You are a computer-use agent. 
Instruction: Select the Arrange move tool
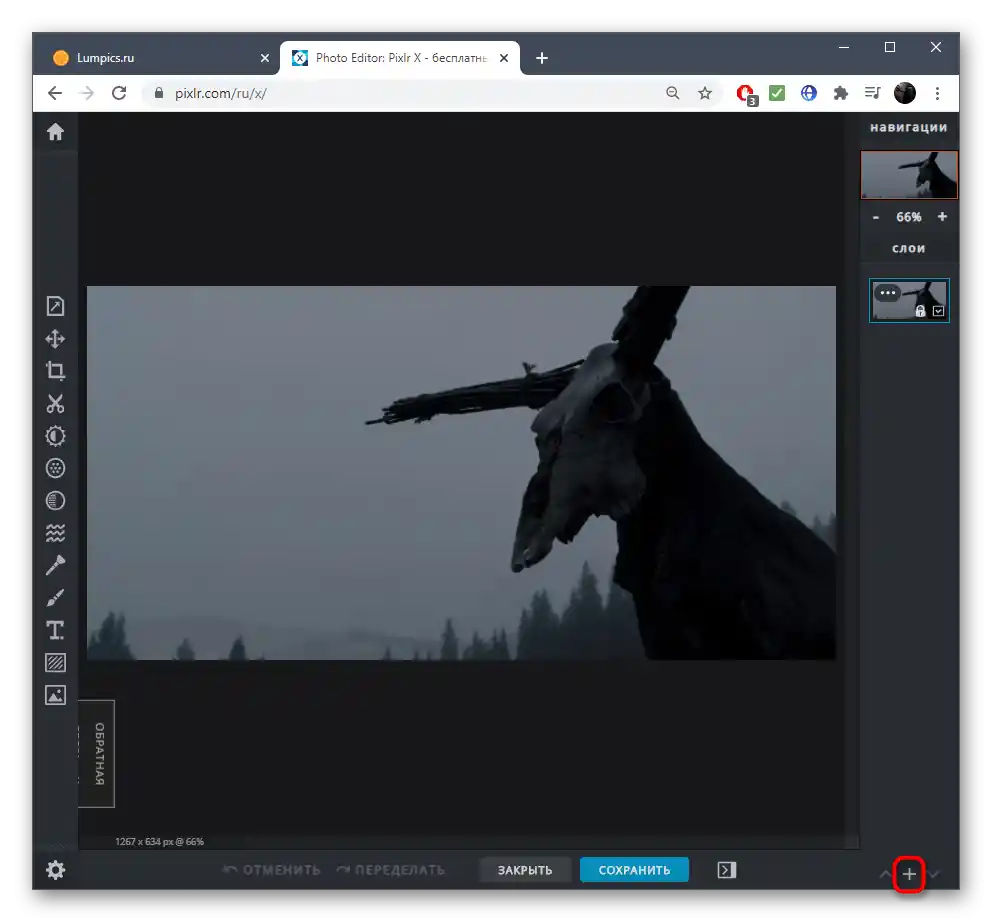(x=55, y=339)
